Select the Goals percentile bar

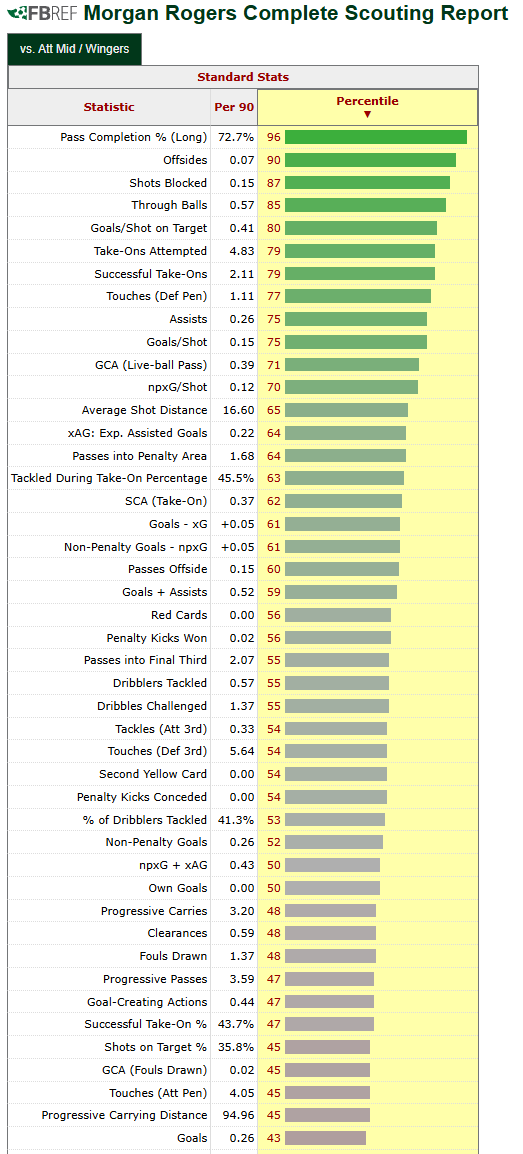(325, 1138)
